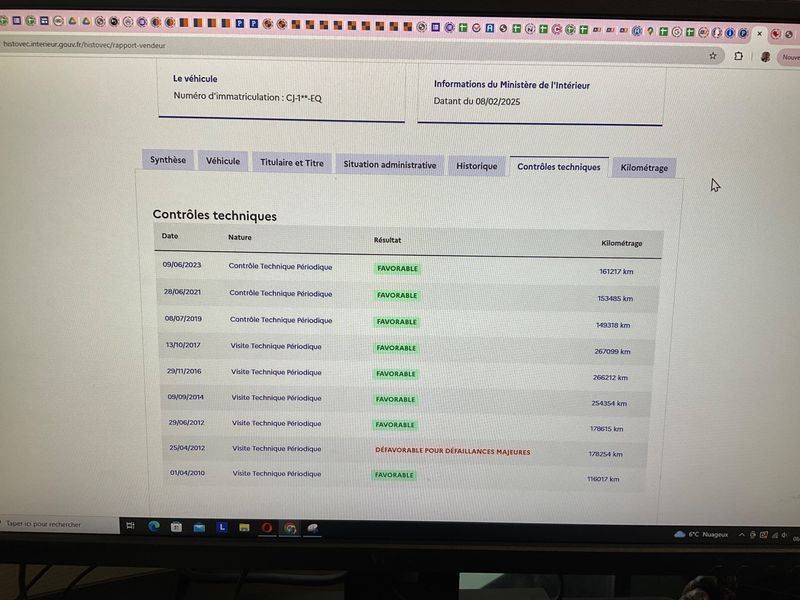Click the FAVORABLE badge for 13/10/2017

point(396,348)
